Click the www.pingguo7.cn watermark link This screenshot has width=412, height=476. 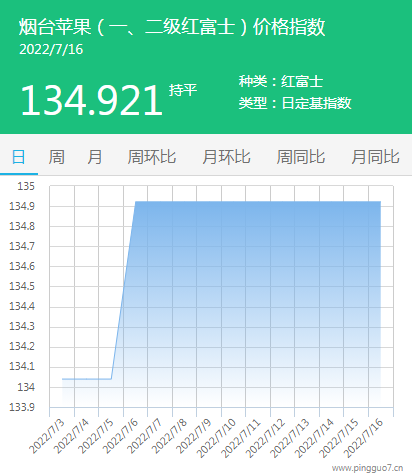point(367,468)
